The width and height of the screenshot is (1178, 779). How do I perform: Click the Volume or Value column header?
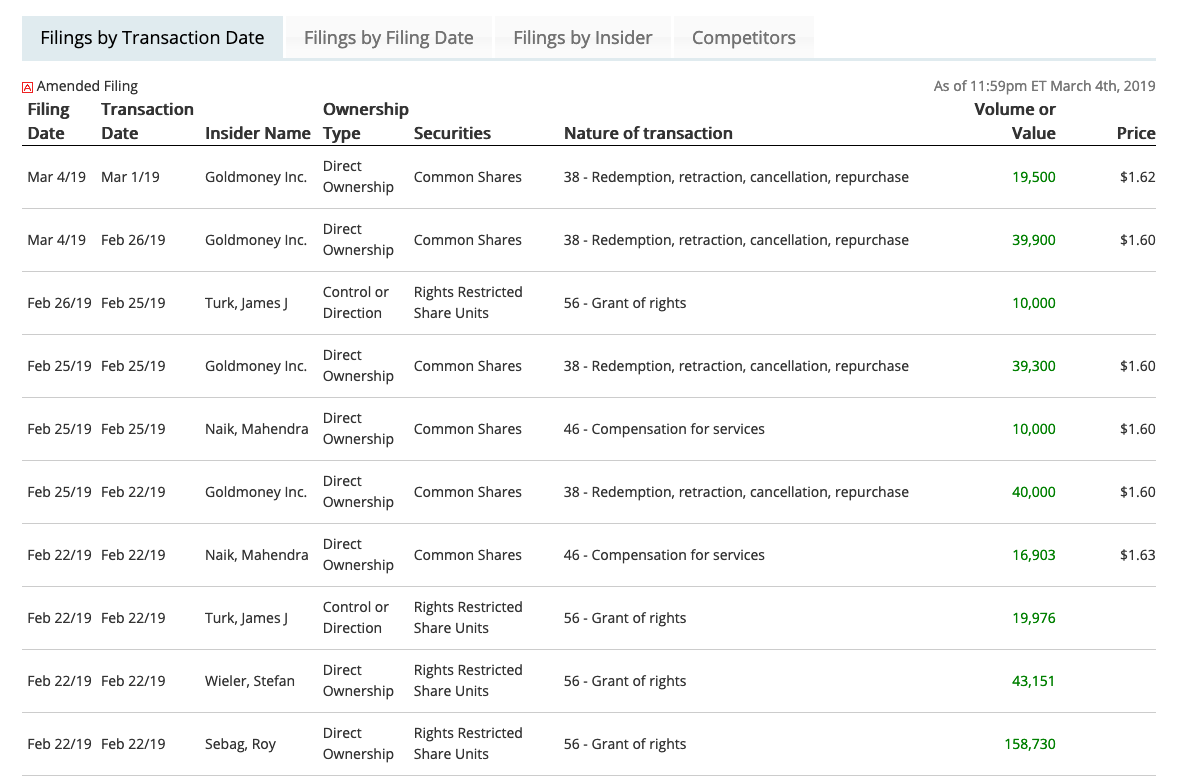[x=1015, y=121]
